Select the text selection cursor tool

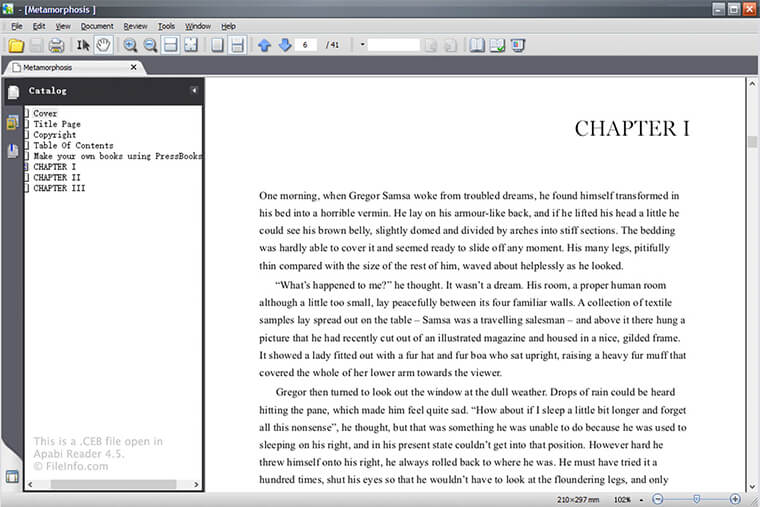[x=84, y=45]
